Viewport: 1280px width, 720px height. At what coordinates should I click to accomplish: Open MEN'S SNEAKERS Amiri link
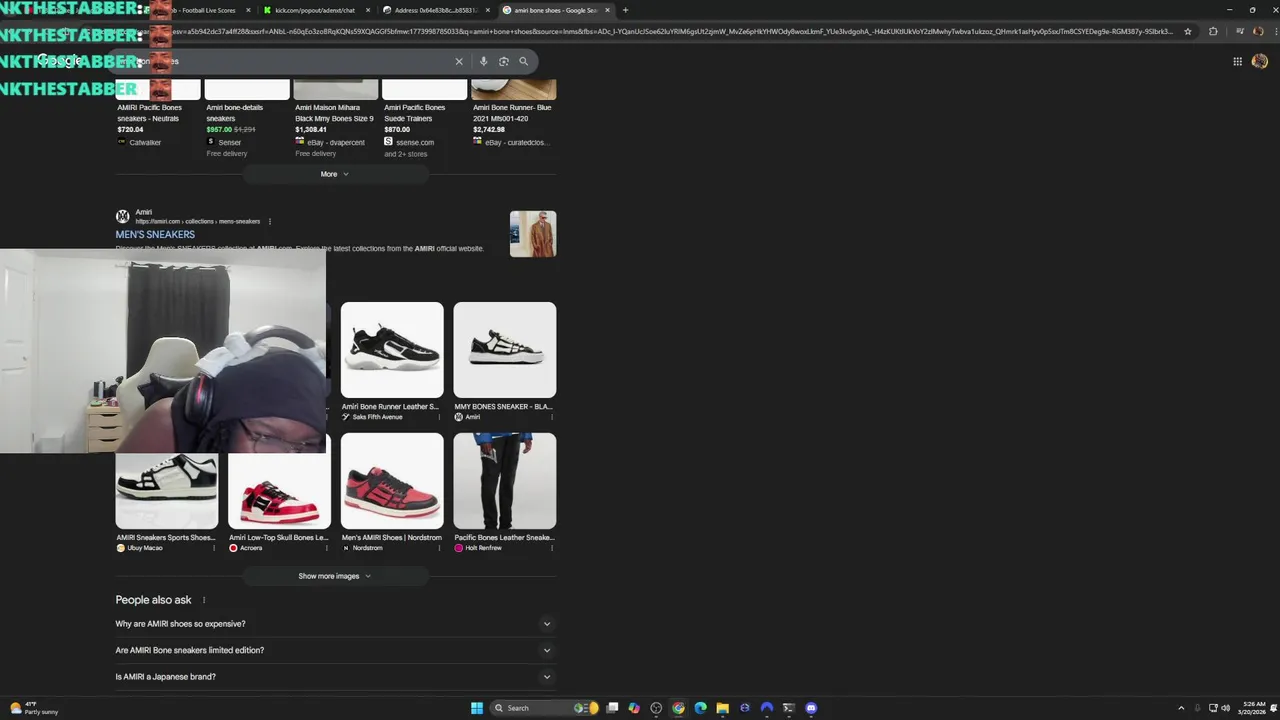155,235
